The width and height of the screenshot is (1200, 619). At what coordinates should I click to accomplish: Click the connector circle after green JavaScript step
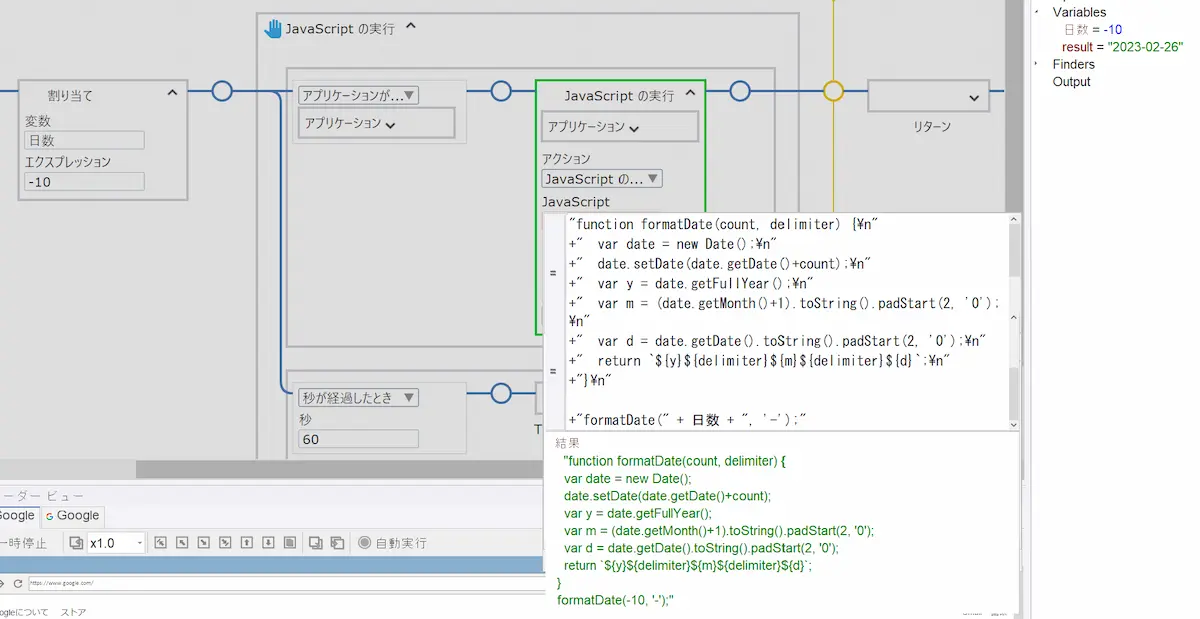[740, 91]
